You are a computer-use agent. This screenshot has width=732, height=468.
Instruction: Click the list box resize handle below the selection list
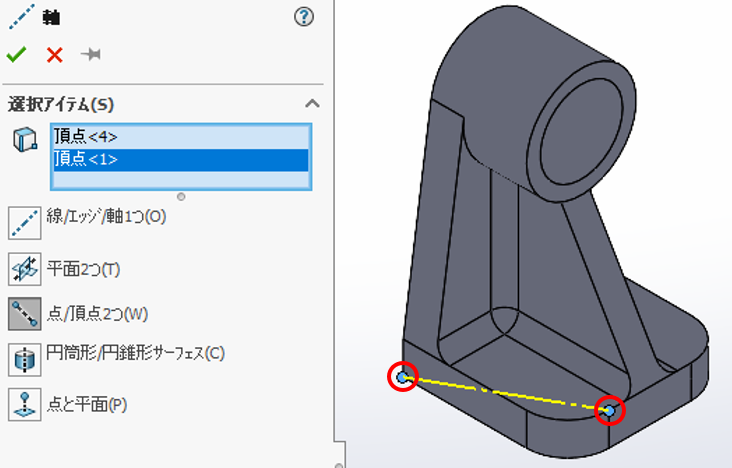point(181,196)
